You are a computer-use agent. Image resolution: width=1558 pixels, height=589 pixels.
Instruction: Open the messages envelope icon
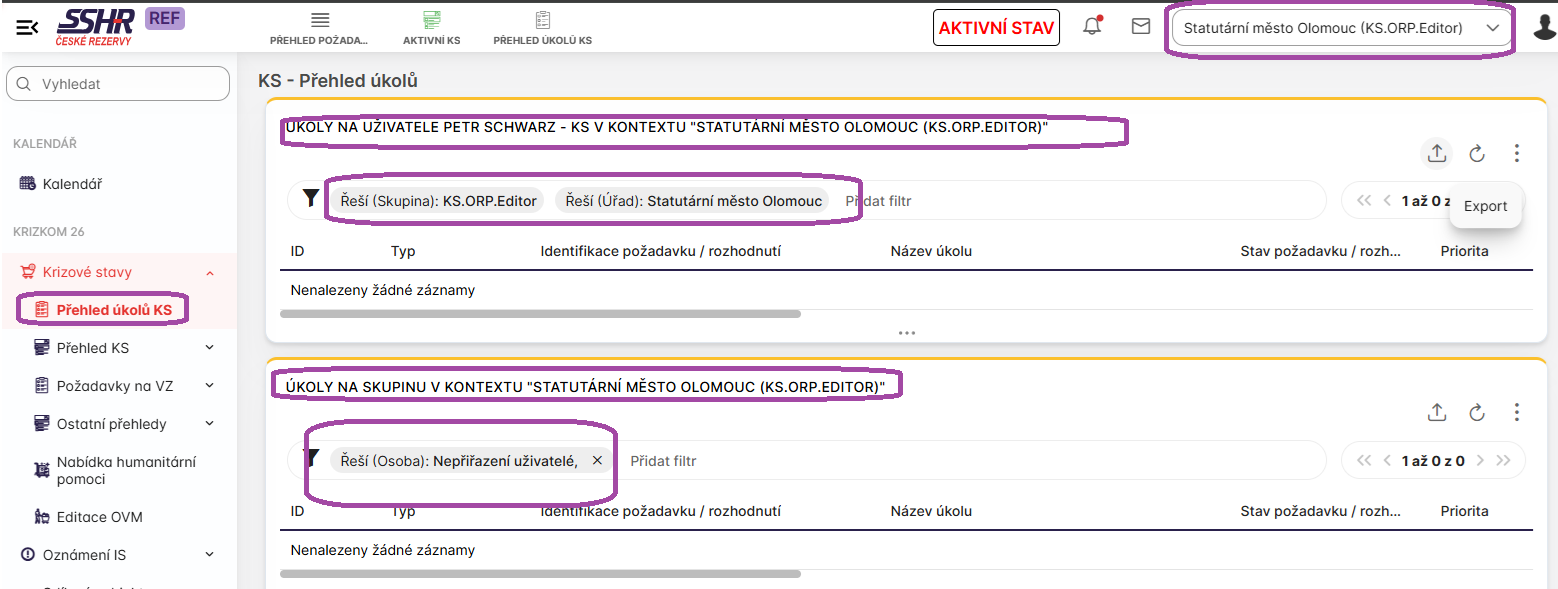point(1140,27)
